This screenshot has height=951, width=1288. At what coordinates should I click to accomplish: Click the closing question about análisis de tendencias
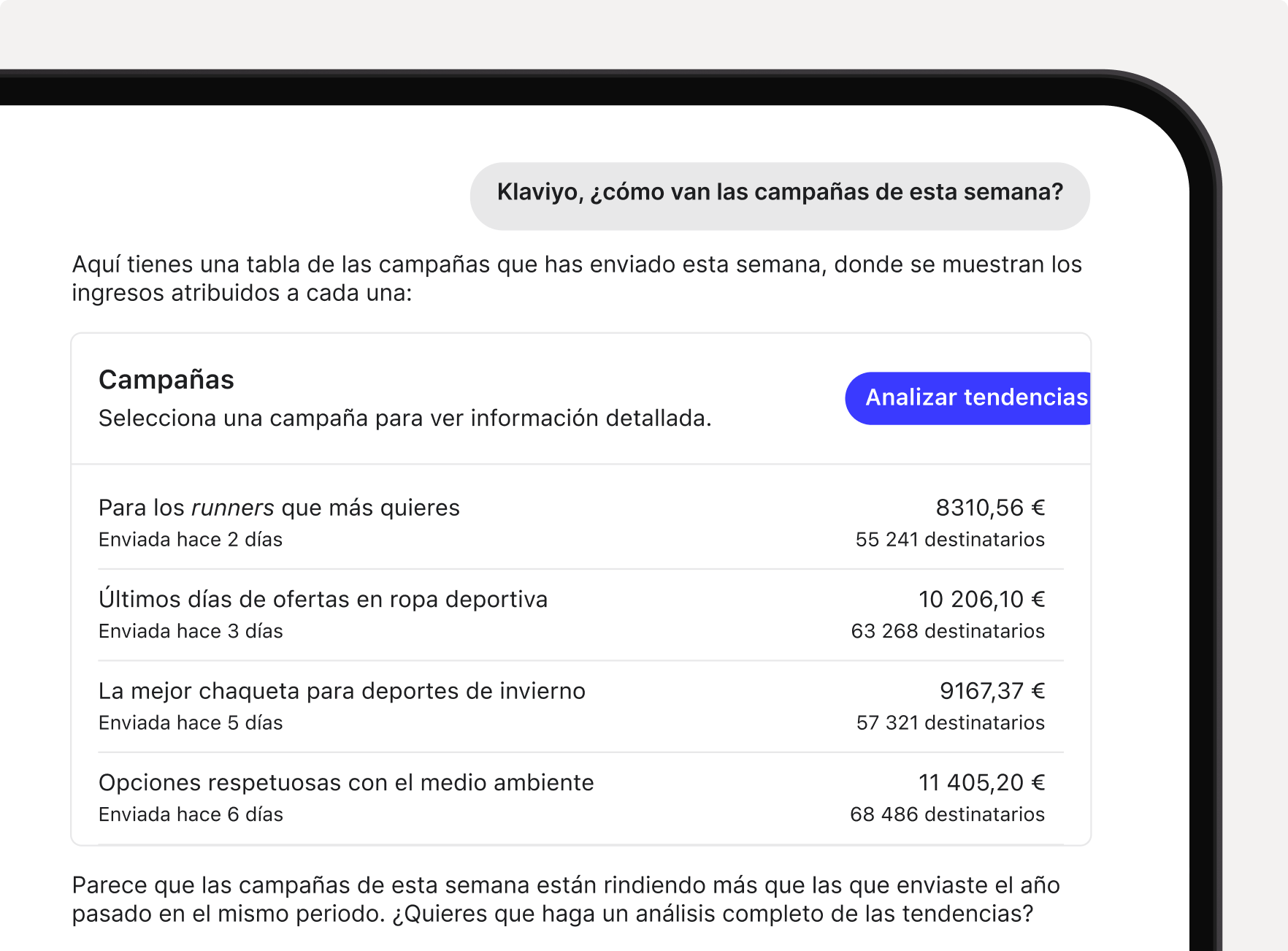[x=713, y=914]
